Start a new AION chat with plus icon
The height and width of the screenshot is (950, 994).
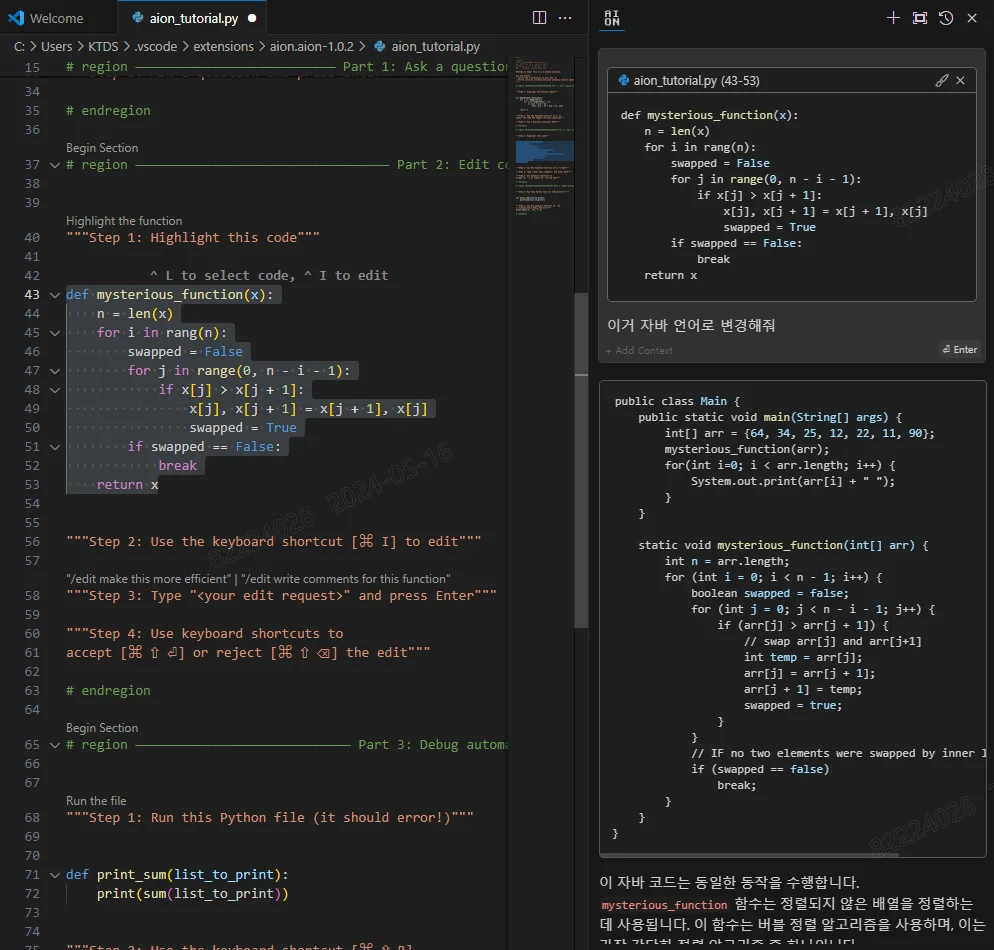pyautogui.click(x=893, y=18)
